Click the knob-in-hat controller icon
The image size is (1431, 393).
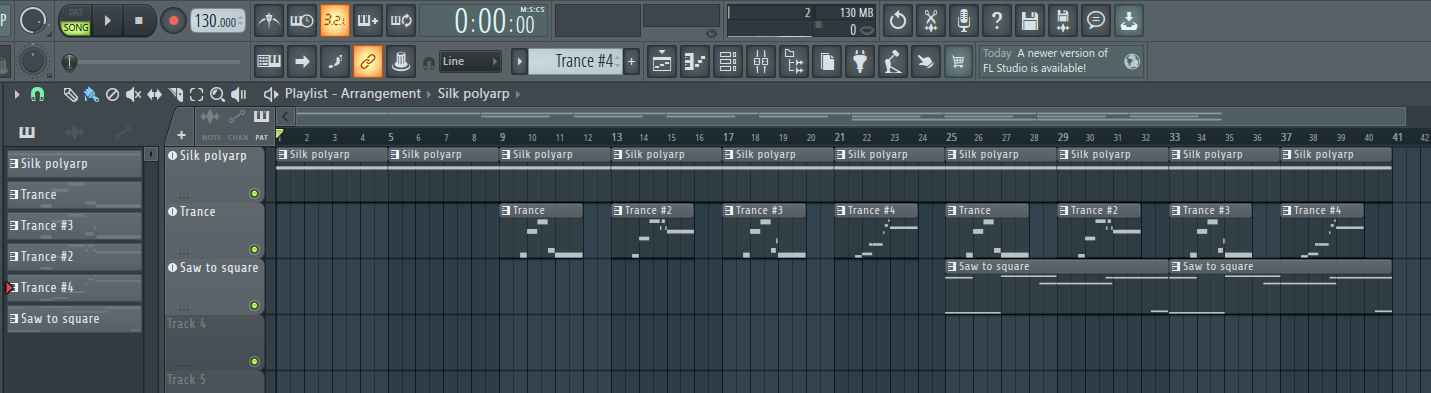(400, 62)
